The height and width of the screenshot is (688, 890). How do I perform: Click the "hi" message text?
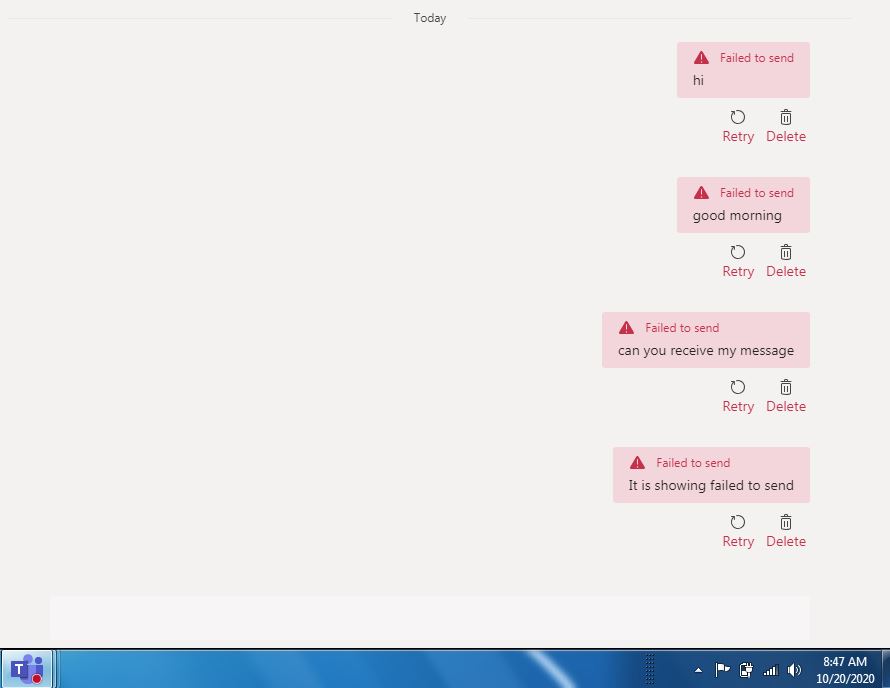tap(698, 80)
